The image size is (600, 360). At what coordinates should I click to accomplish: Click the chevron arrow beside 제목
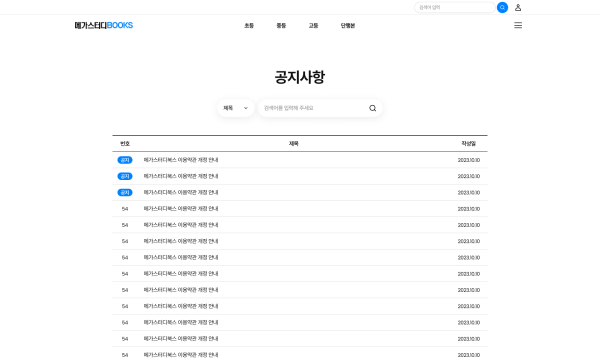click(246, 108)
